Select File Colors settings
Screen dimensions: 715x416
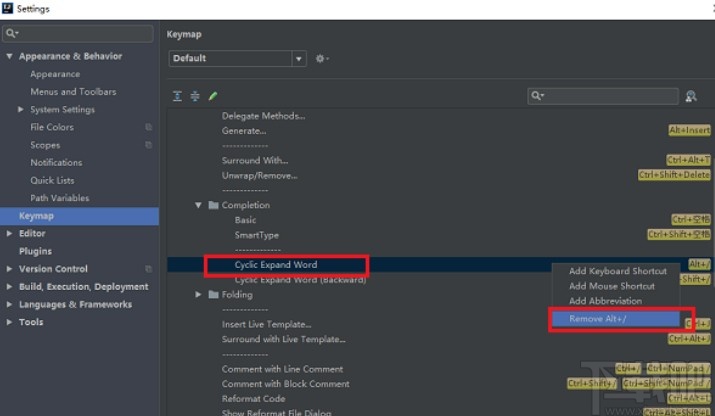52,127
